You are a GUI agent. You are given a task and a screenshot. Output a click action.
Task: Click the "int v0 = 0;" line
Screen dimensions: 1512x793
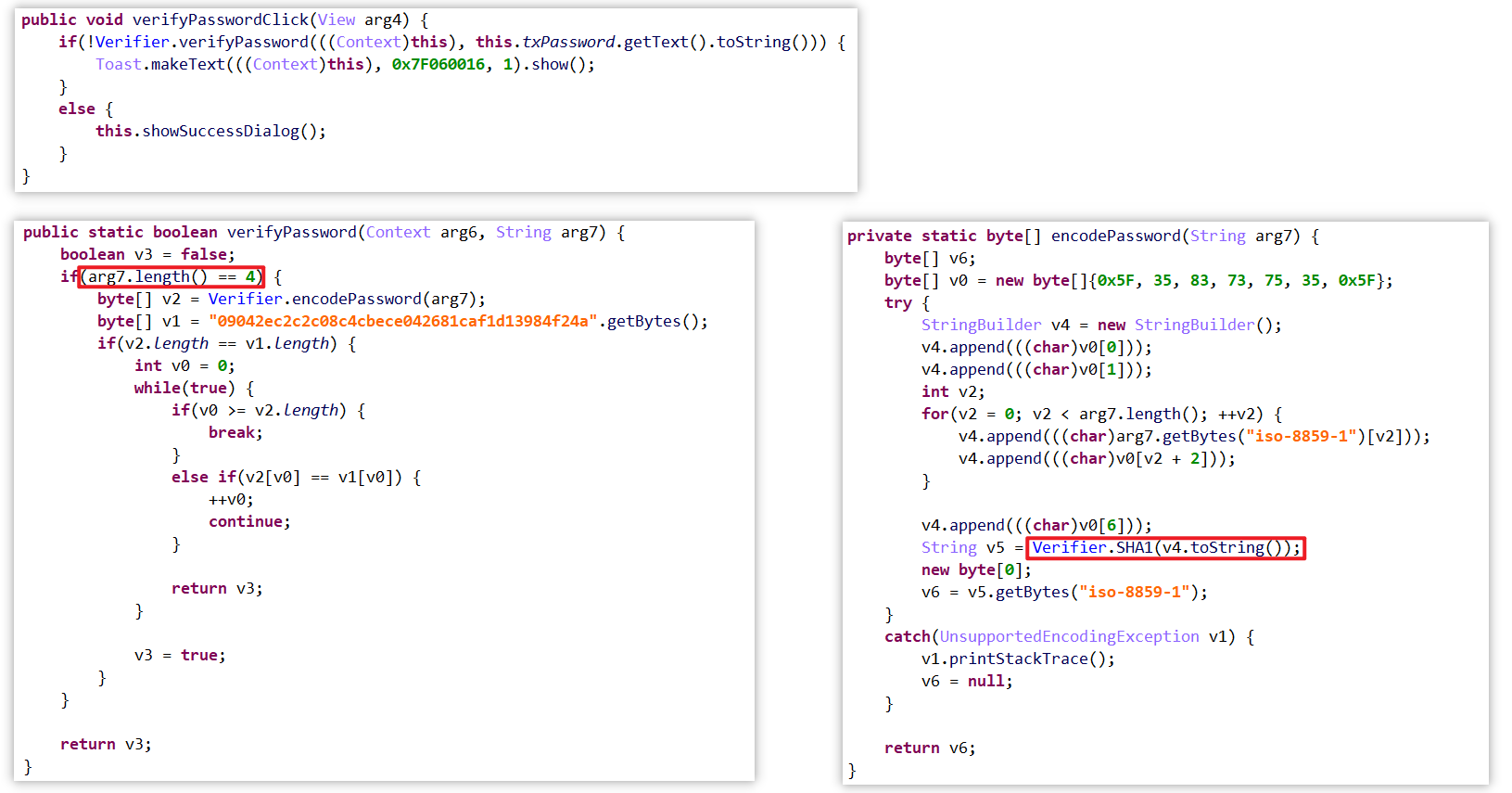[x=185, y=365]
